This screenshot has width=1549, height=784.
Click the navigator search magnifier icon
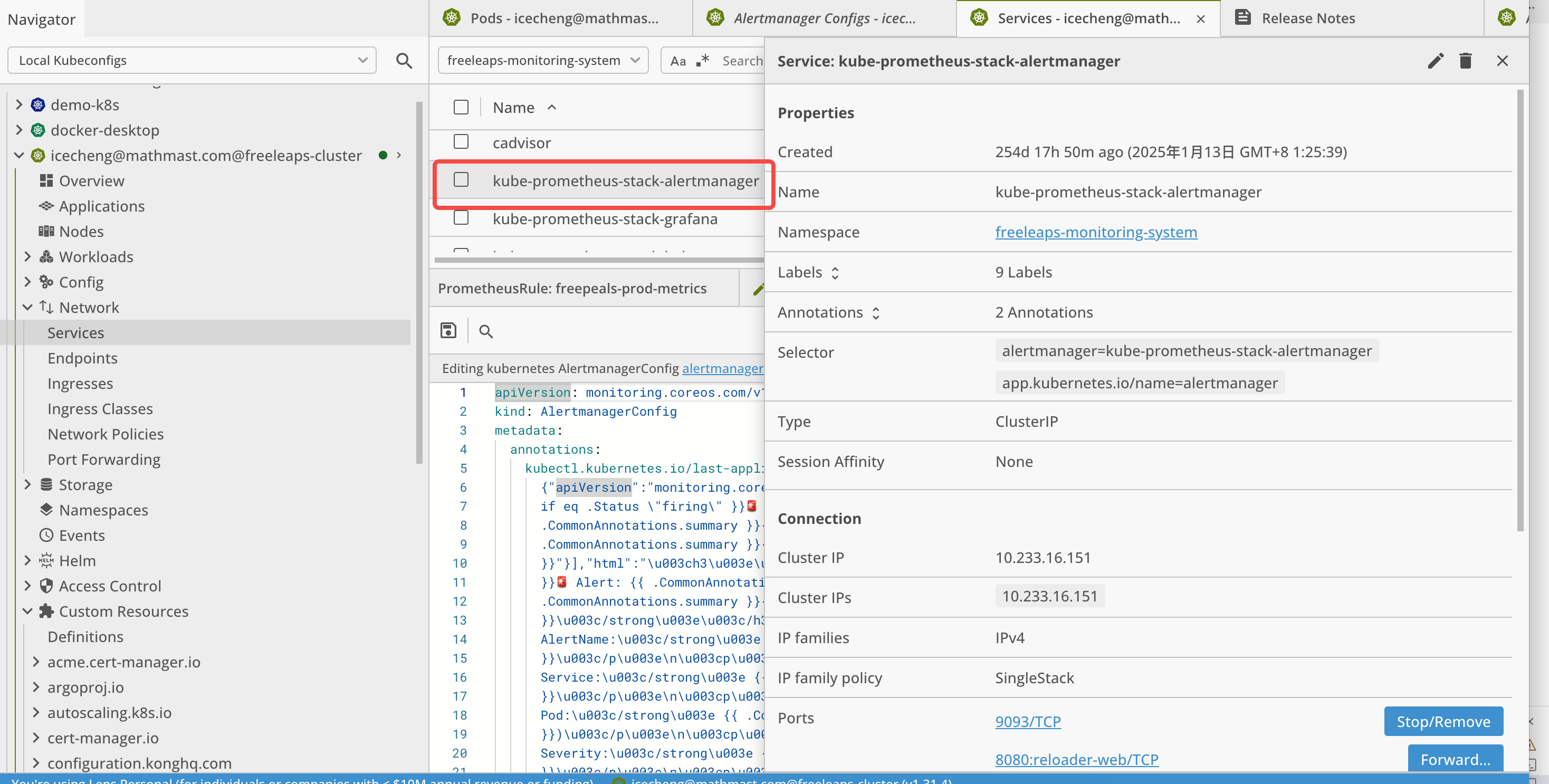point(404,61)
